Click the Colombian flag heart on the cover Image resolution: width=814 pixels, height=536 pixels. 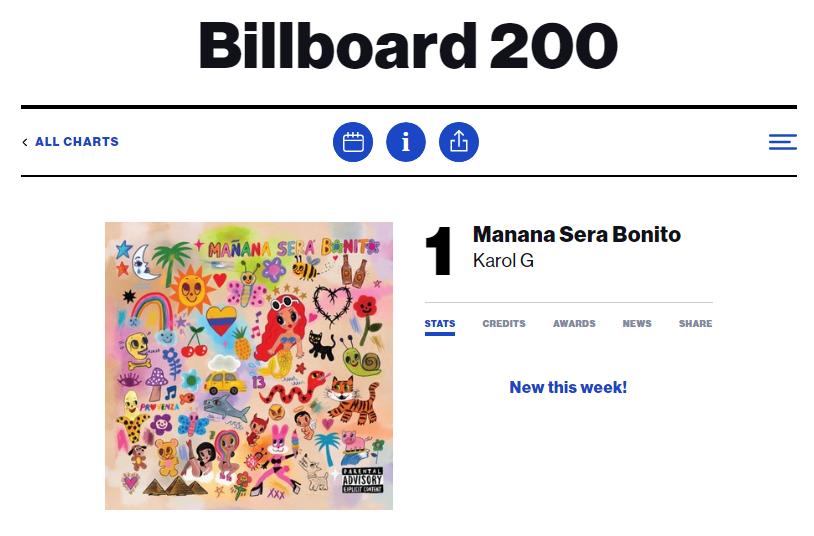tap(221, 320)
